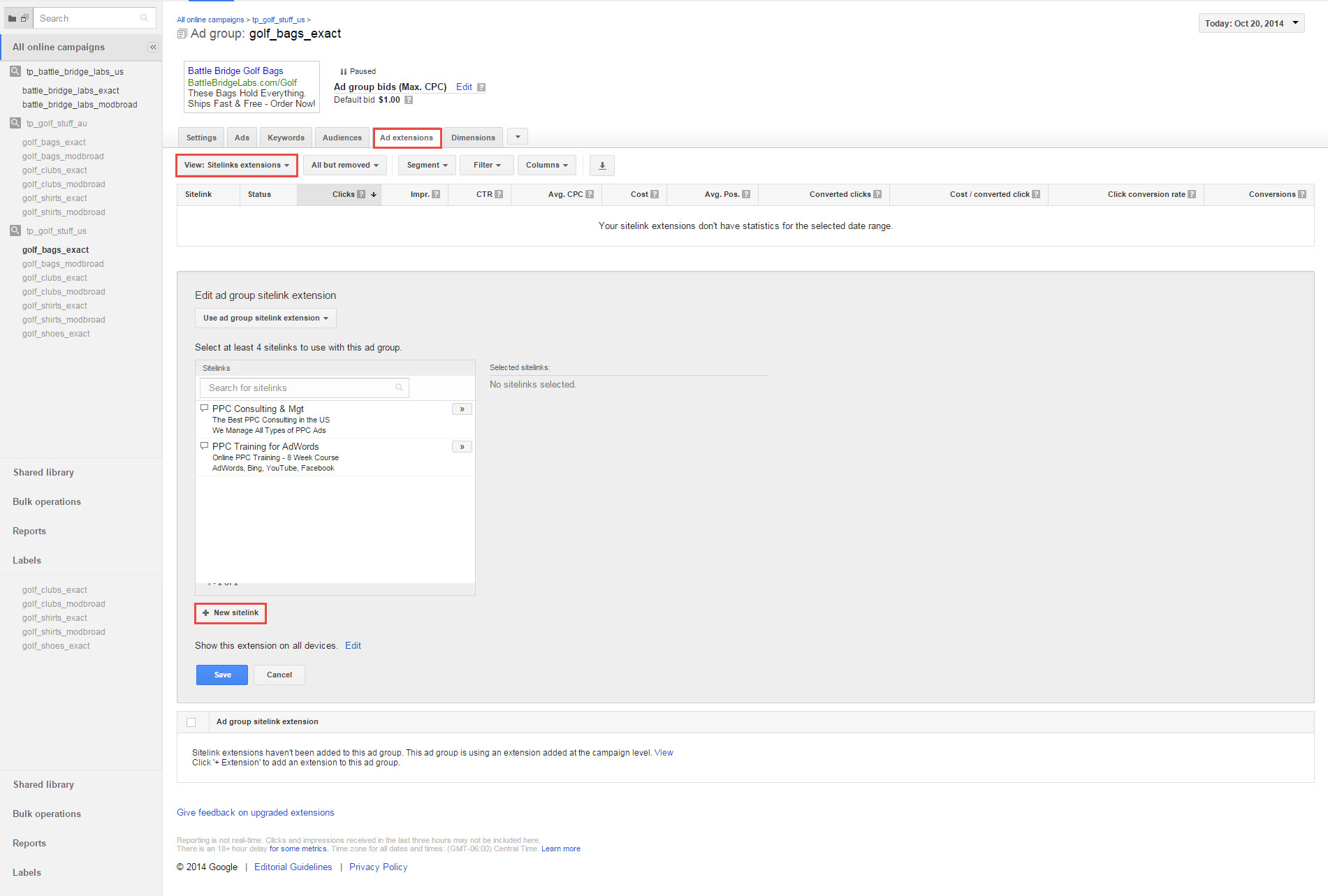The height and width of the screenshot is (896, 1328).
Task: Click magnifier icon for tp_golf_stuff_us campaign
Action: coord(15,230)
